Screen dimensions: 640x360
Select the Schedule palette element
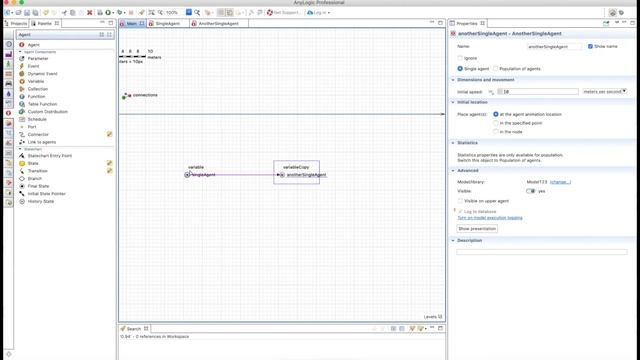point(37,119)
